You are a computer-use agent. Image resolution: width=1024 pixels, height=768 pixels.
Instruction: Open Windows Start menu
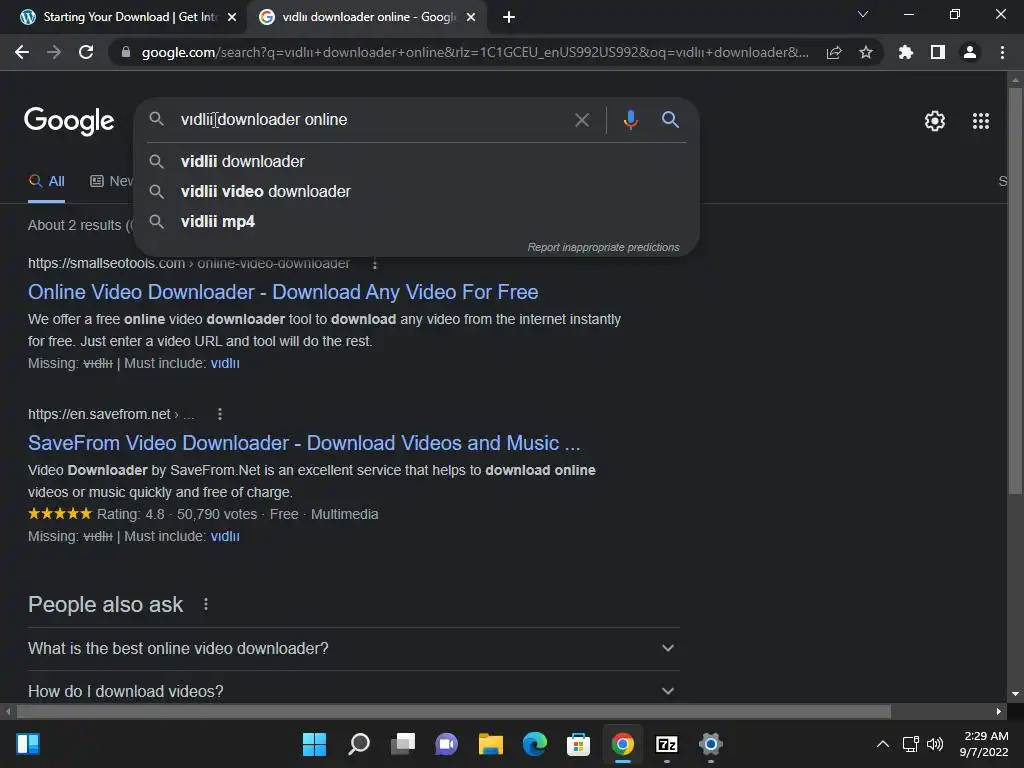tap(314, 744)
